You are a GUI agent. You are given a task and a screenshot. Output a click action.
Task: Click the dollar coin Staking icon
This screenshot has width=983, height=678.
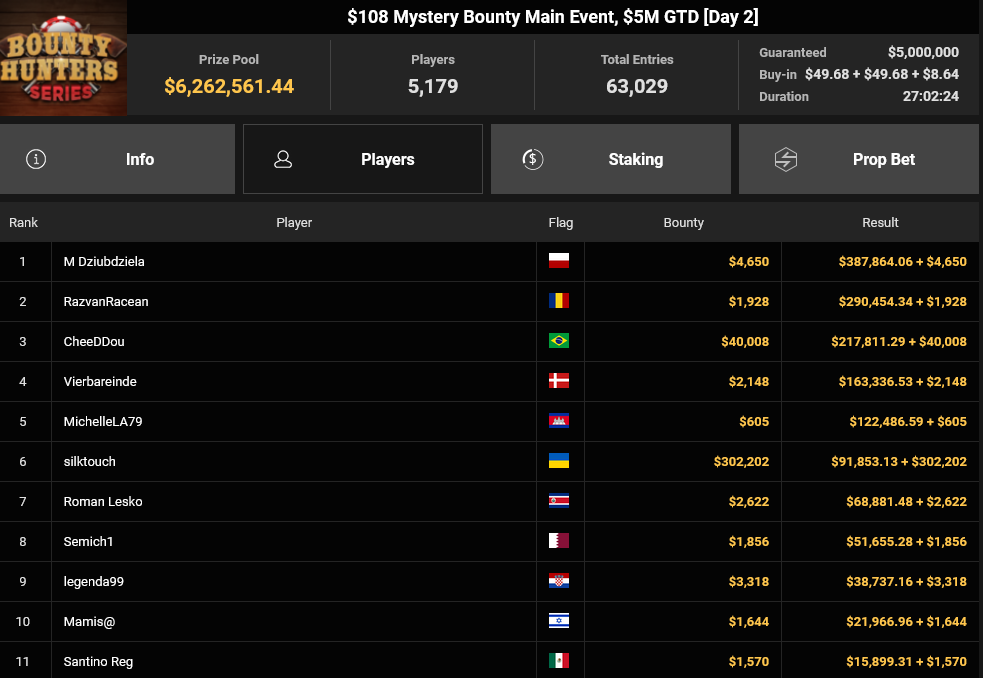click(533, 159)
